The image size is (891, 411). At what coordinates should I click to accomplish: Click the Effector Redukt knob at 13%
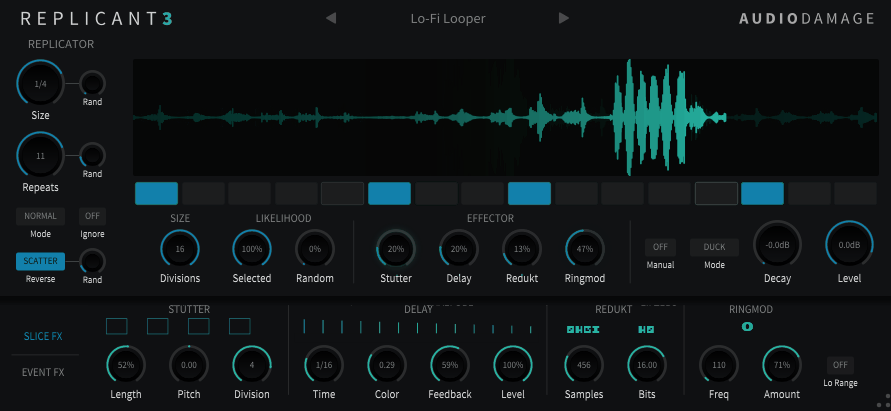click(522, 249)
